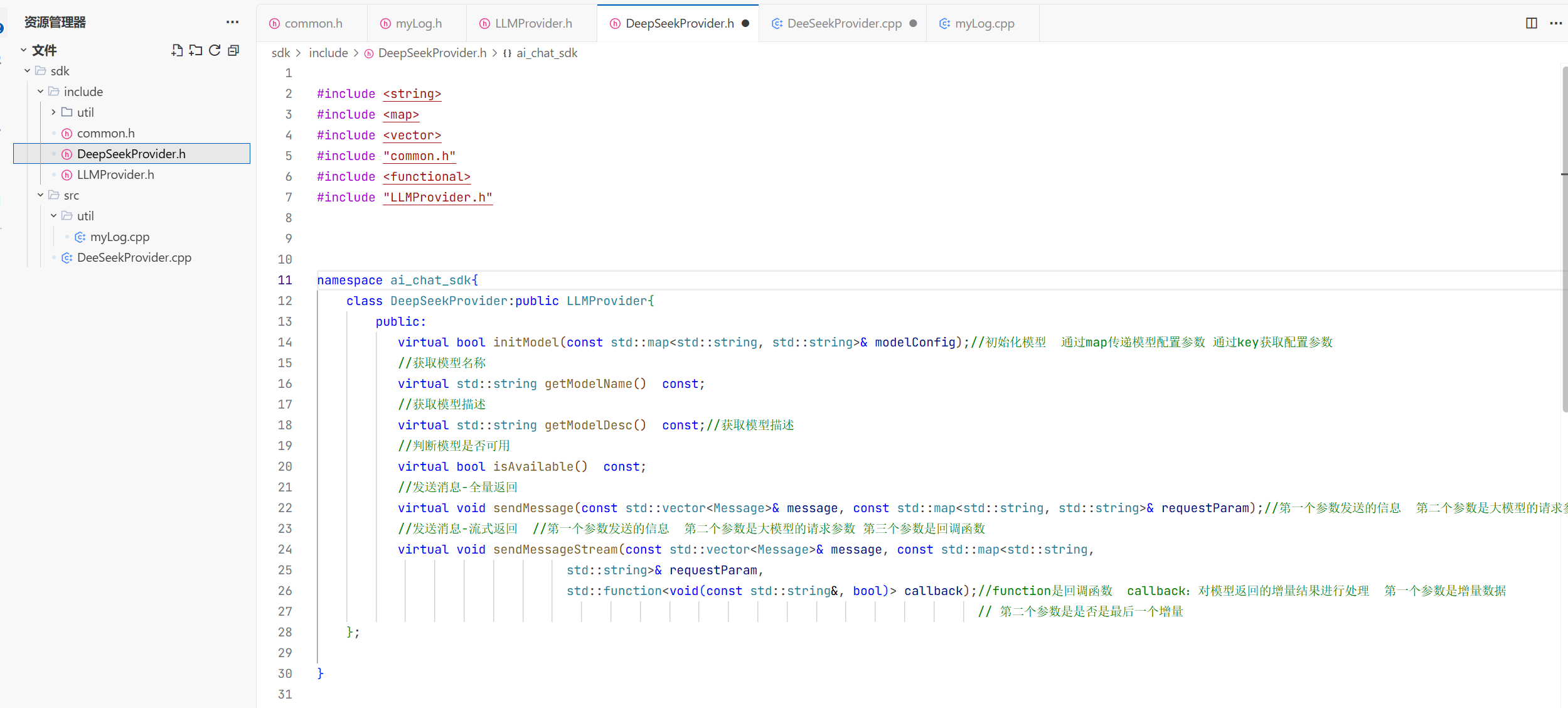Collapse all folders in explorer
Image resolution: width=1568 pixels, height=708 pixels.
click(x=233, y=50)
